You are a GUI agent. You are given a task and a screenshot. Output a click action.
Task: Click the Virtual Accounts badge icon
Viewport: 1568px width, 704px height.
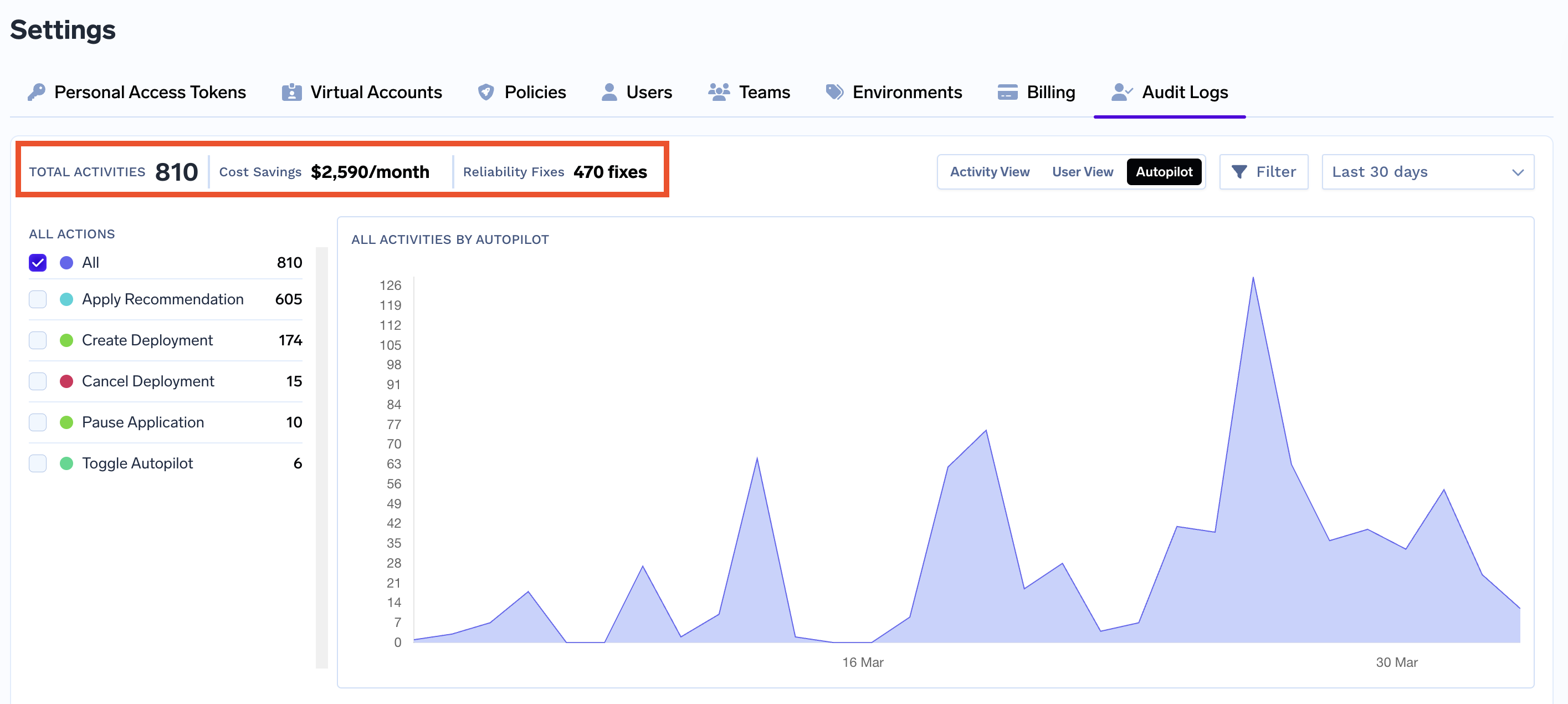(291, 92)
